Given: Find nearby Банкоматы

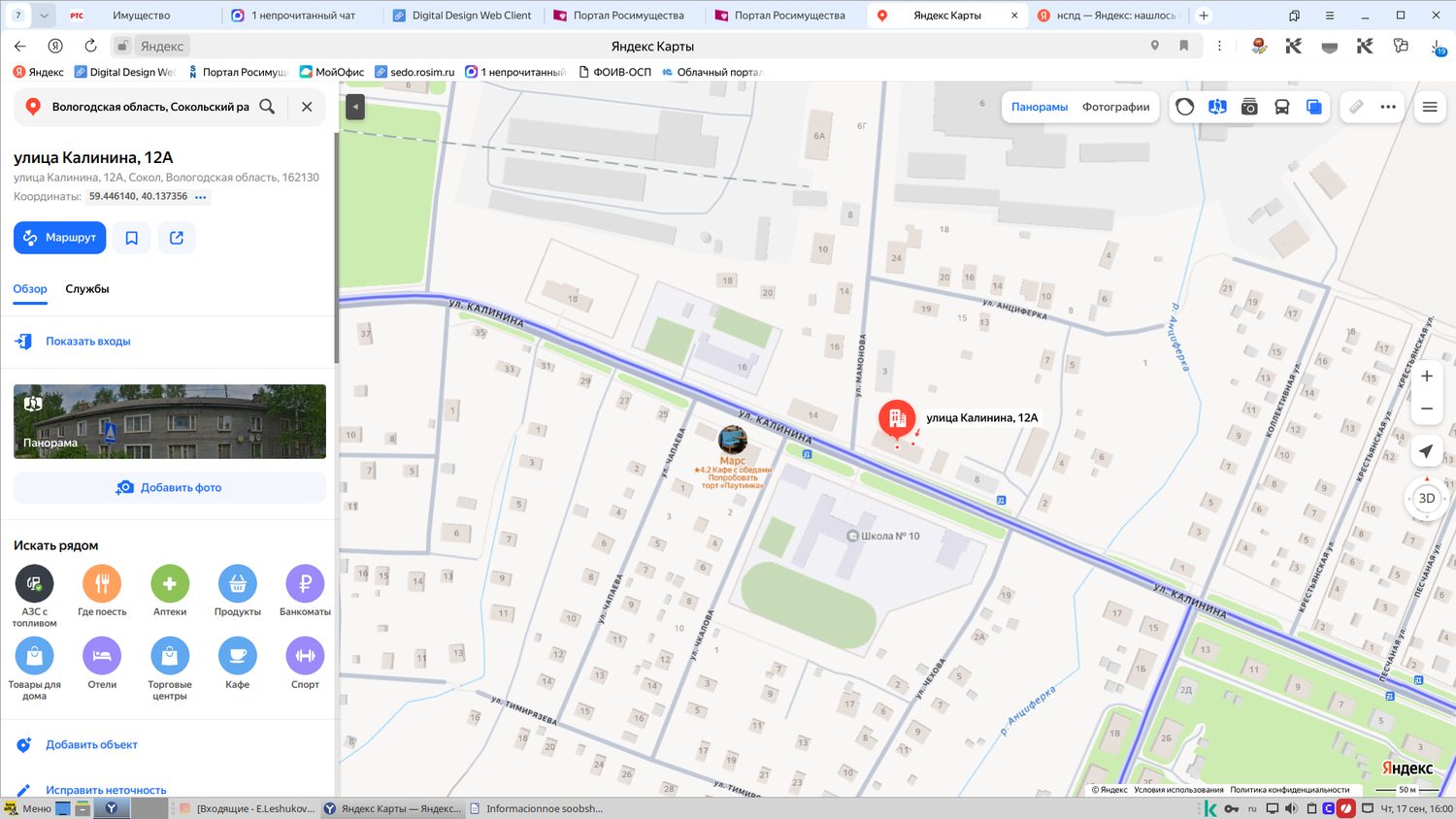Looking at the screenshot, I should pos(305,590).
